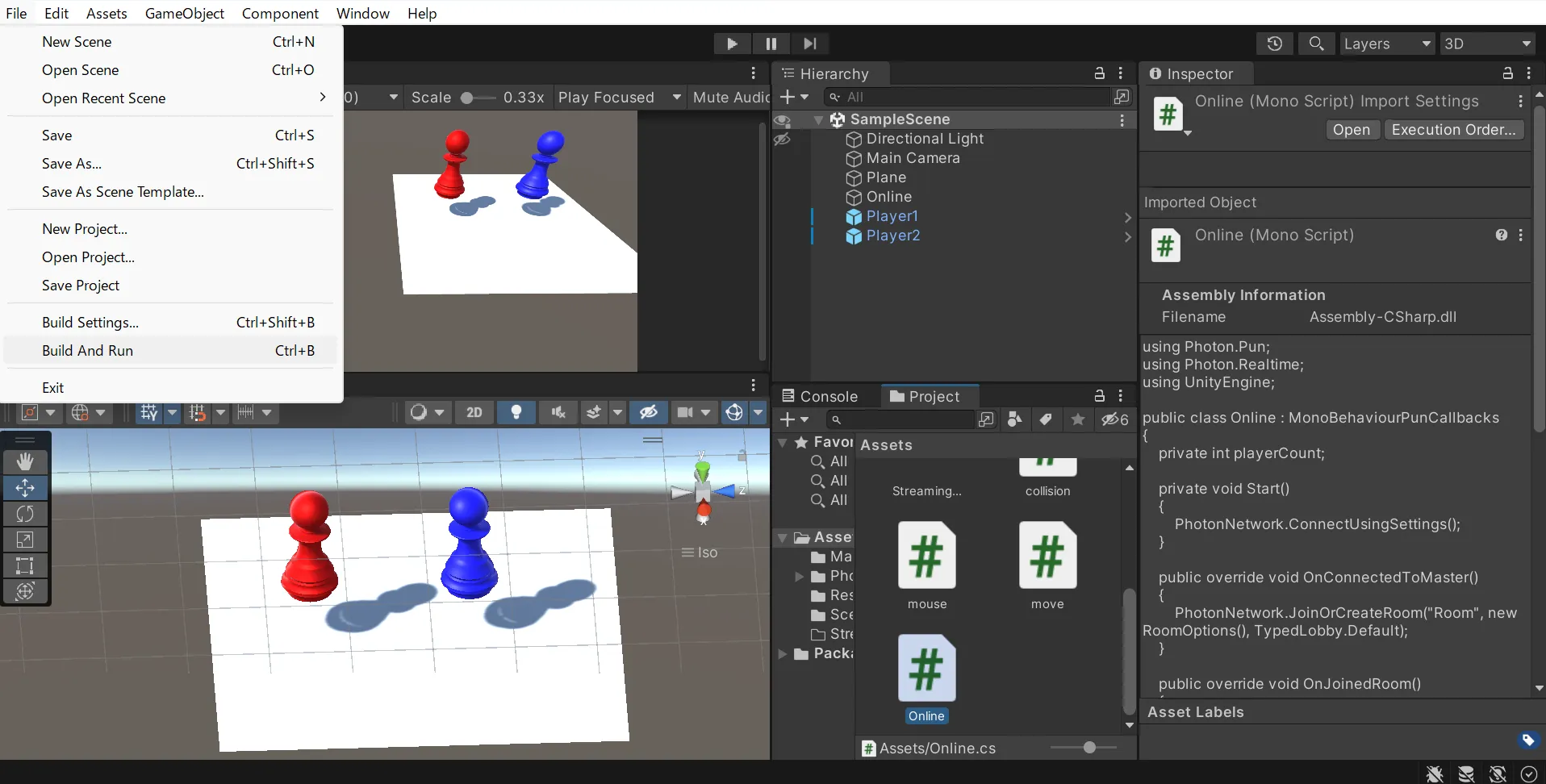Viewport: 1546px width, 784px height.
Task: Open the global search magnifier
Action: (x=1316, y=44)
